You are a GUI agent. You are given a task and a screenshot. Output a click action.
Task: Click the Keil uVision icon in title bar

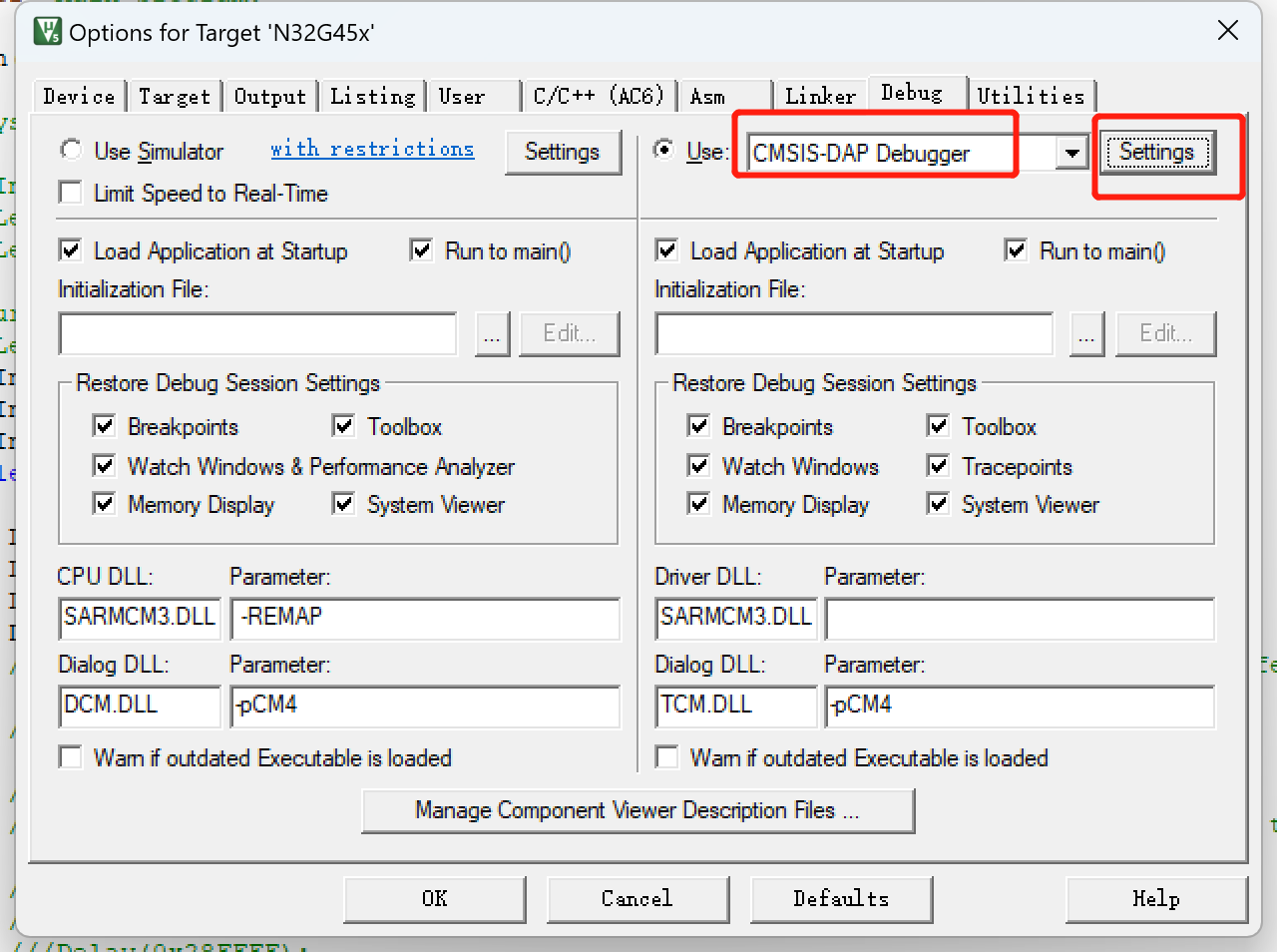point(47,32)
